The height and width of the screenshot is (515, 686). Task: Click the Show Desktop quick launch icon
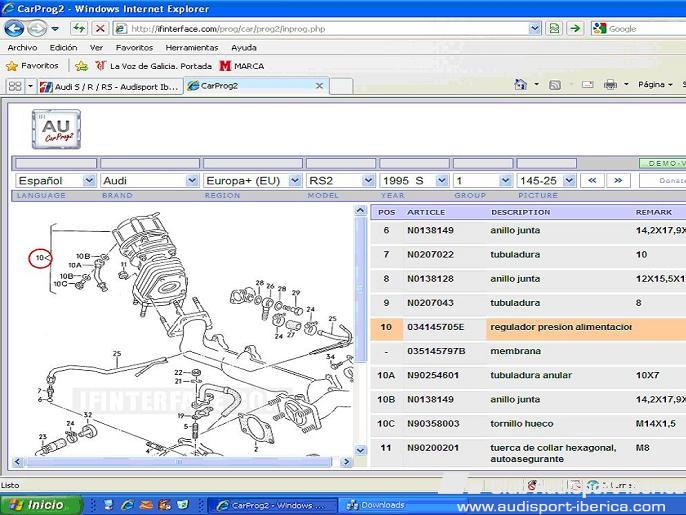[108, 505]
